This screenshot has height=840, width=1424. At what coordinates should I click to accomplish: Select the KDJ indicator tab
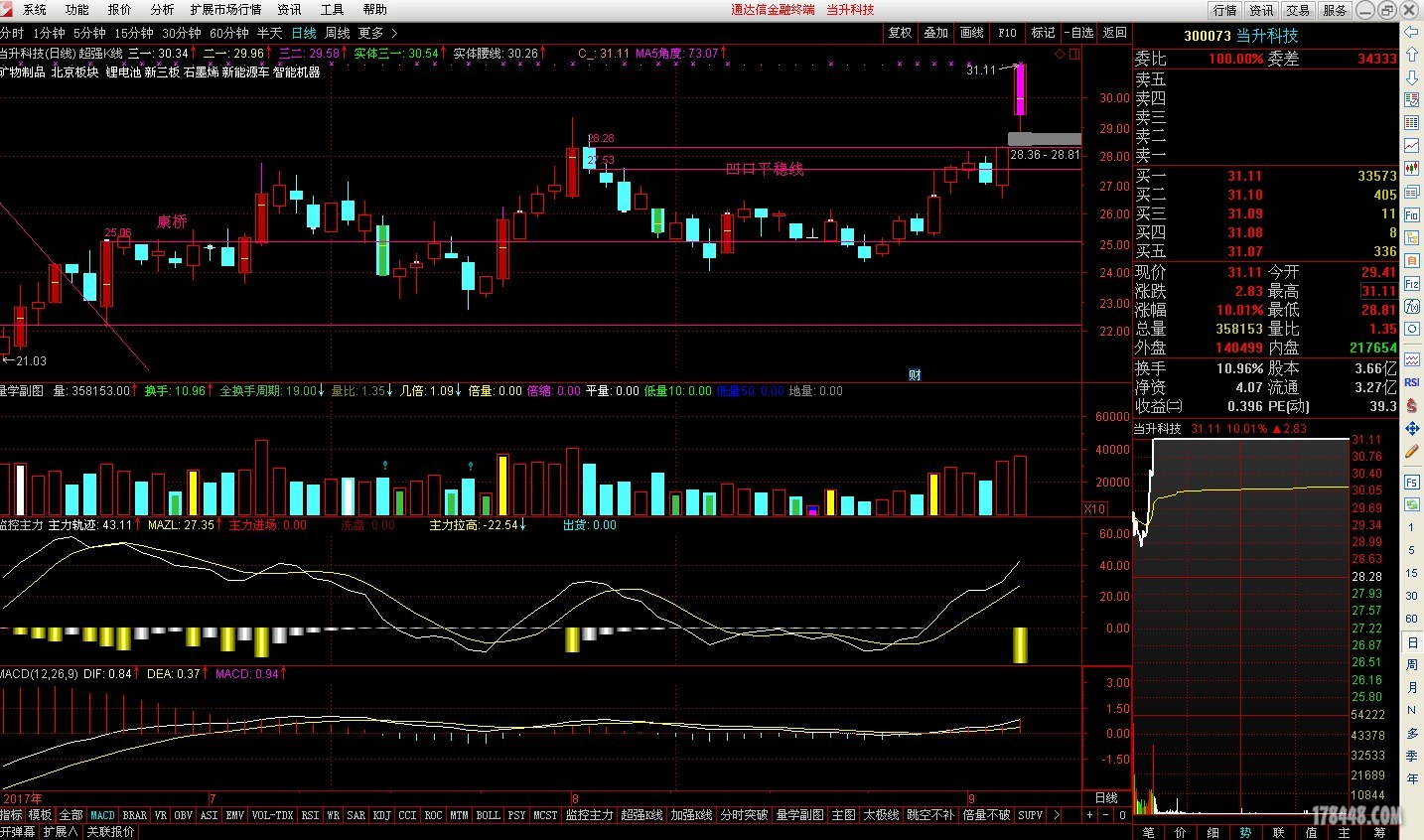coord(381,815)
